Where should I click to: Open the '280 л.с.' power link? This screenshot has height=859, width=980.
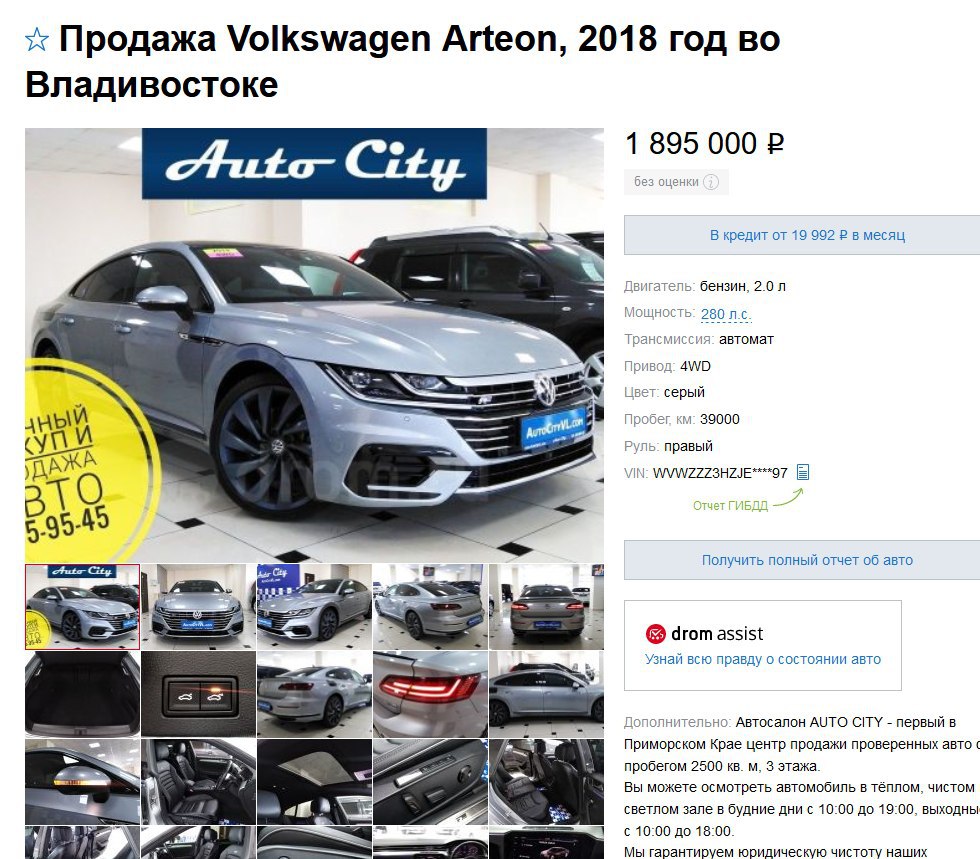(726, 314)
